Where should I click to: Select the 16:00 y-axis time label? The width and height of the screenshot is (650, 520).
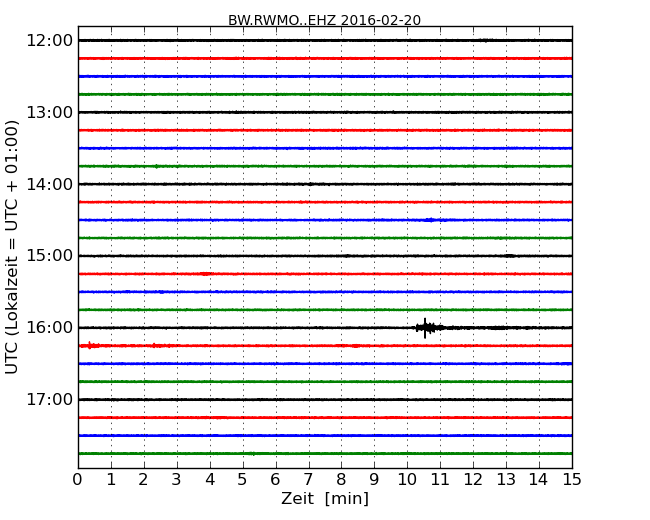coord(49,328)
